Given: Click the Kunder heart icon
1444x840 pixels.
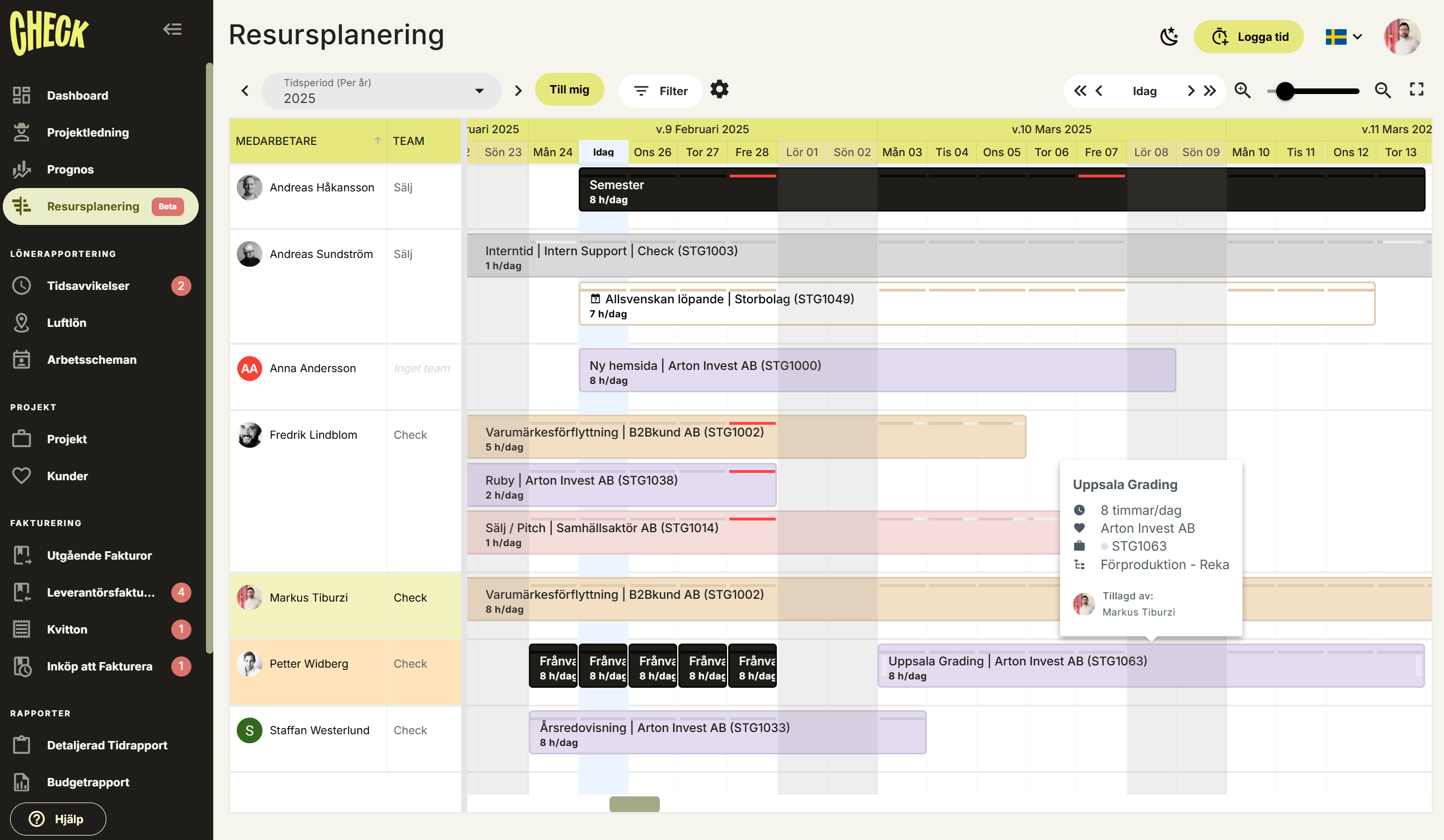Looking at the screenshot, I should pos(22,476).
